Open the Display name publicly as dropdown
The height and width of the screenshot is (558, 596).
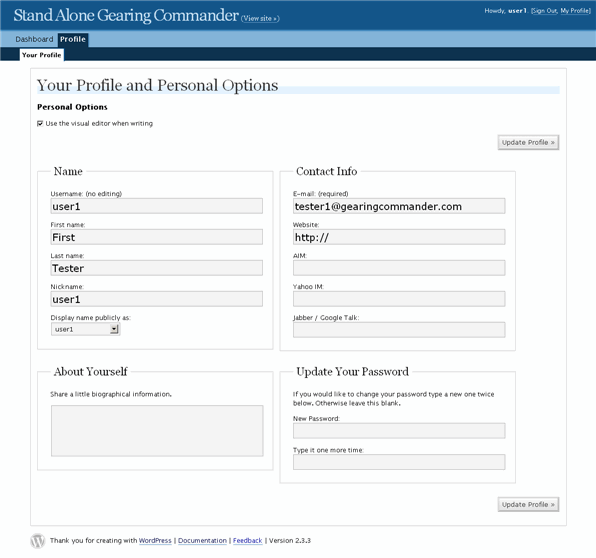click(86, 329)
